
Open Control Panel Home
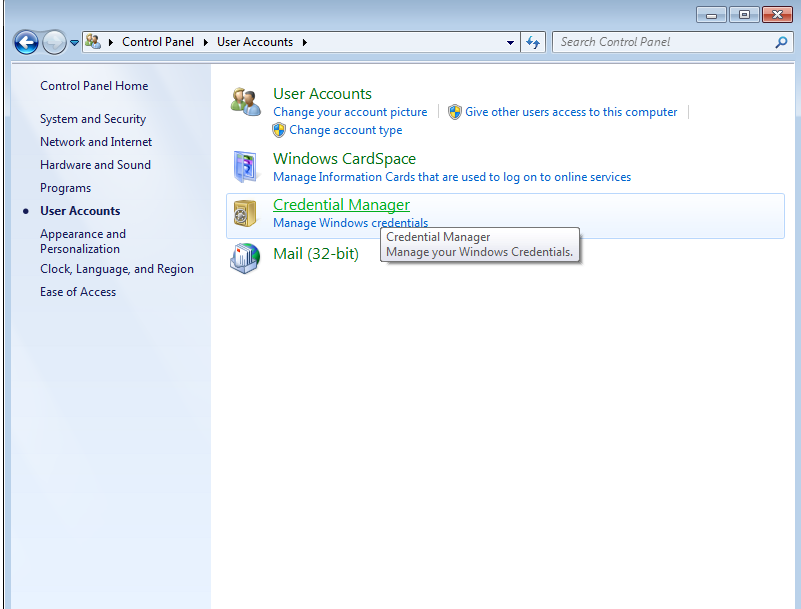[94, 86]
